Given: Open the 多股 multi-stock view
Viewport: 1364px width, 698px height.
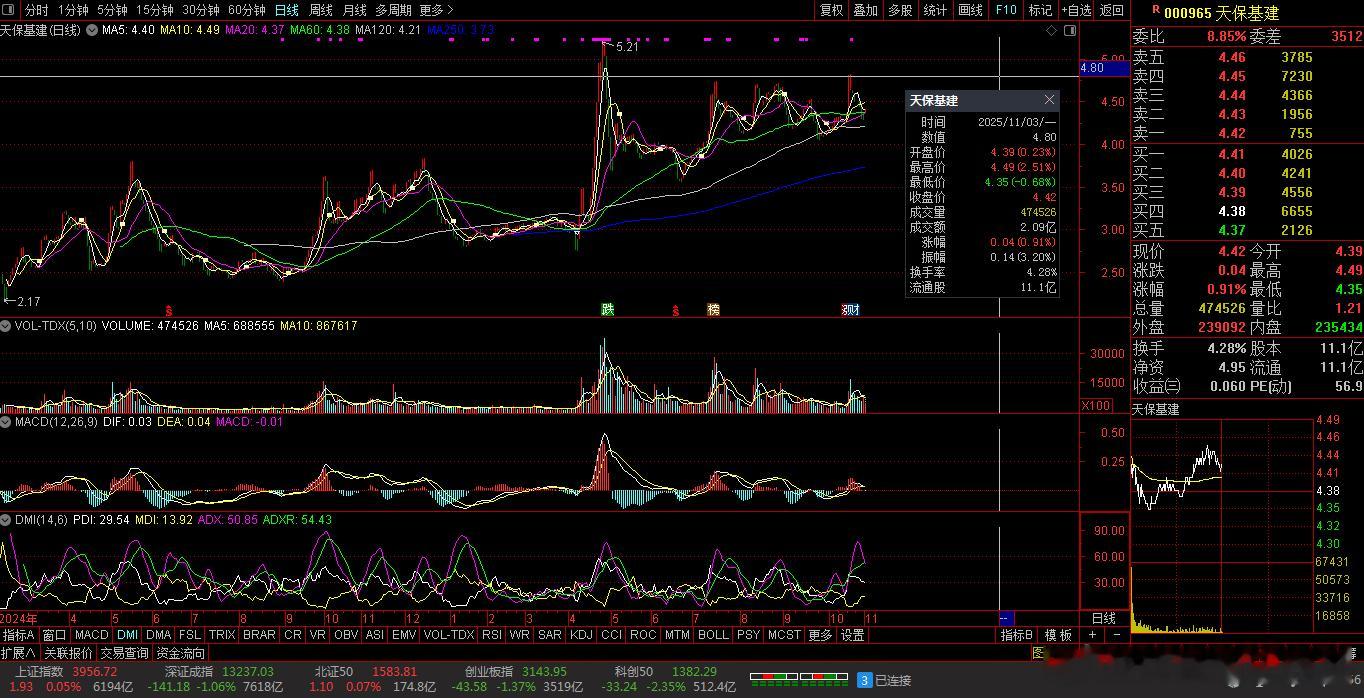Looking at the screenshot, I should click(900, 10).
